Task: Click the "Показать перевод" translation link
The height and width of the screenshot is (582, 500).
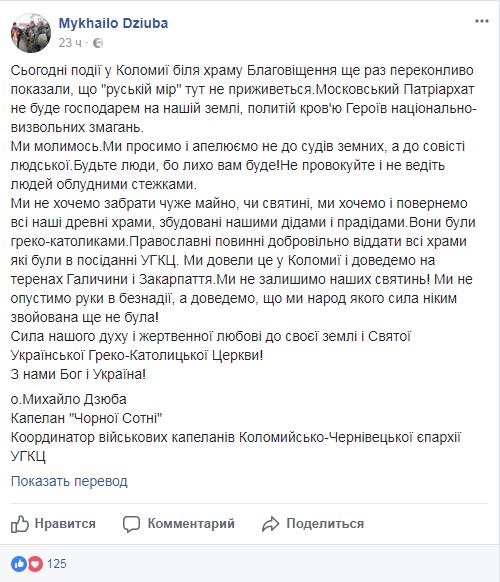Action: (x=69, y=481)
